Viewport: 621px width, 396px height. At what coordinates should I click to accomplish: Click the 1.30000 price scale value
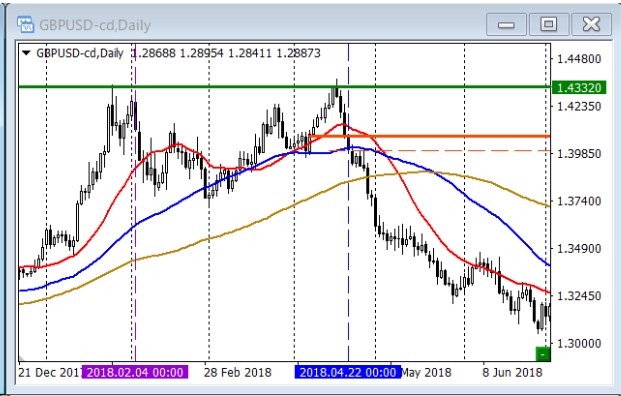click(x=579, y=343)
